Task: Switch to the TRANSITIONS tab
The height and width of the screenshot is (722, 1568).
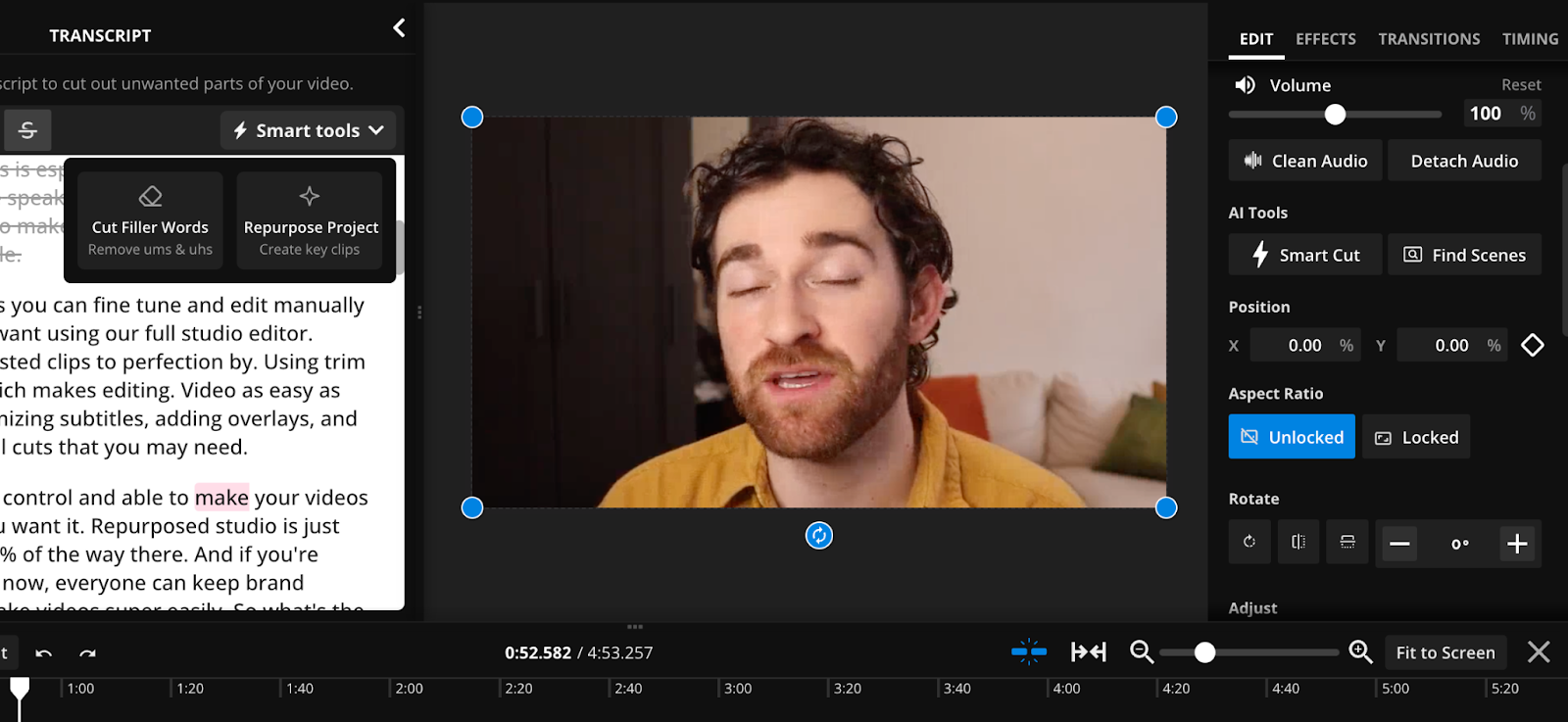Action: coord(1429,39)
